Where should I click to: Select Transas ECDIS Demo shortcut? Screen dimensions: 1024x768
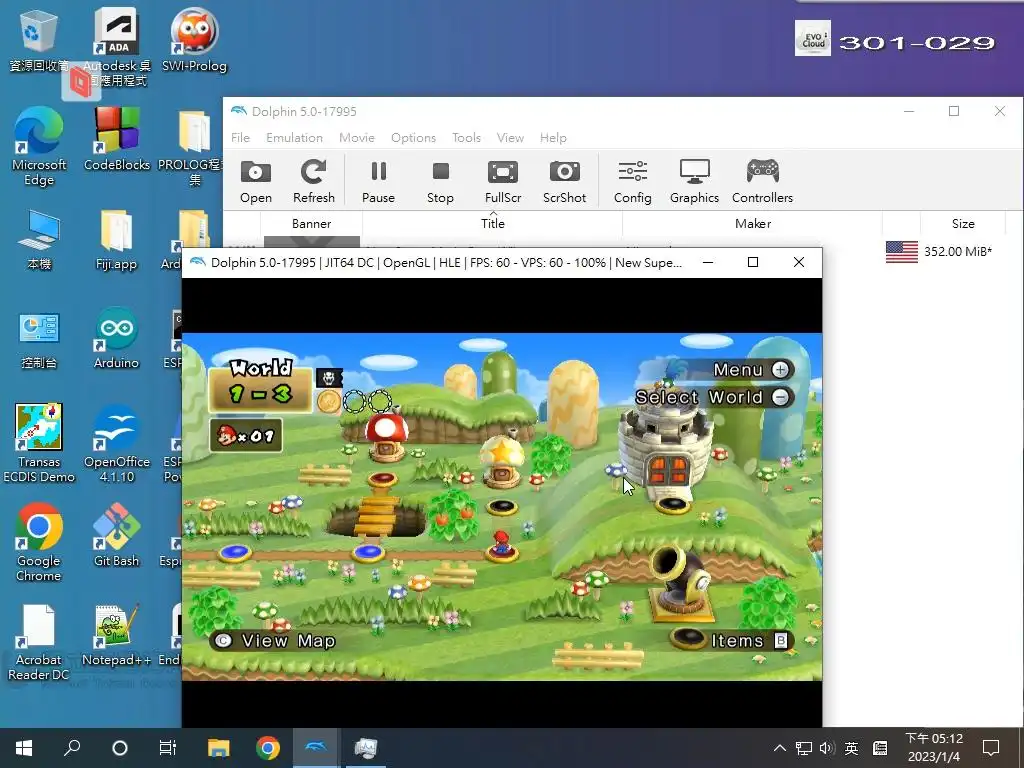click(x=39, y=443)
